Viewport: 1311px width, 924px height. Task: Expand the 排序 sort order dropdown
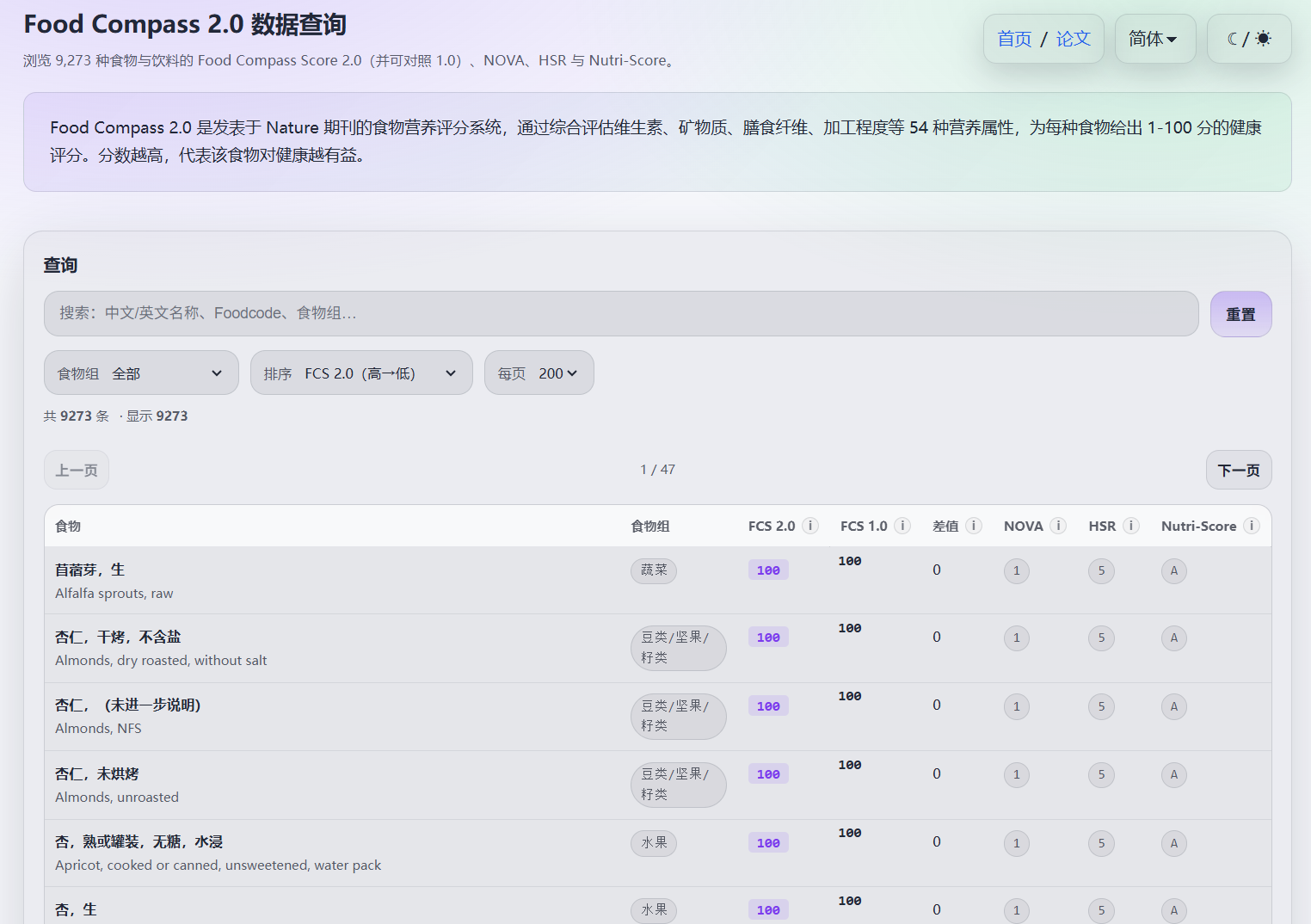coord(361,373)
